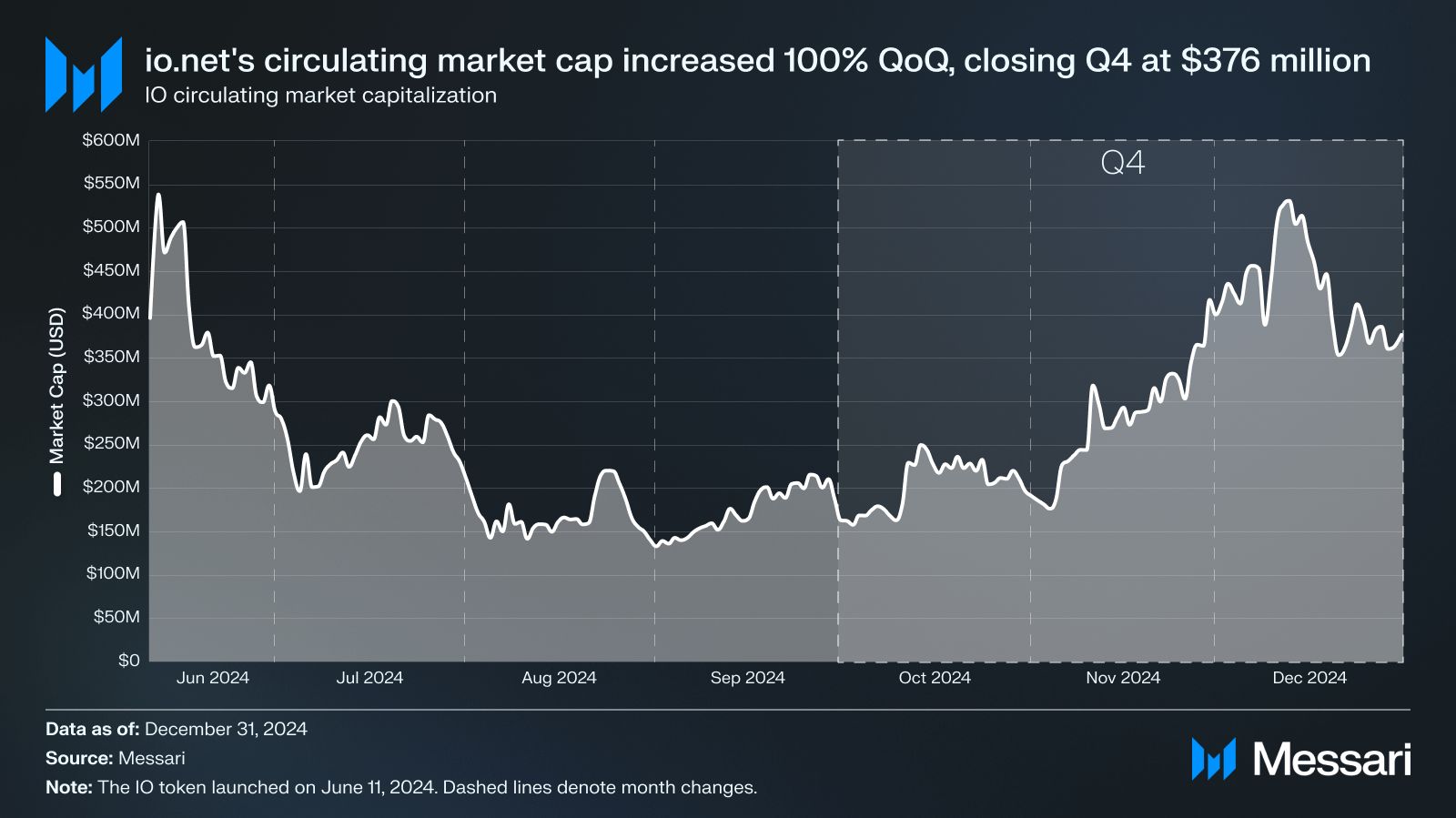
Task: Click the chart headline about 100% QoQ increase
Action: [758, 61]
